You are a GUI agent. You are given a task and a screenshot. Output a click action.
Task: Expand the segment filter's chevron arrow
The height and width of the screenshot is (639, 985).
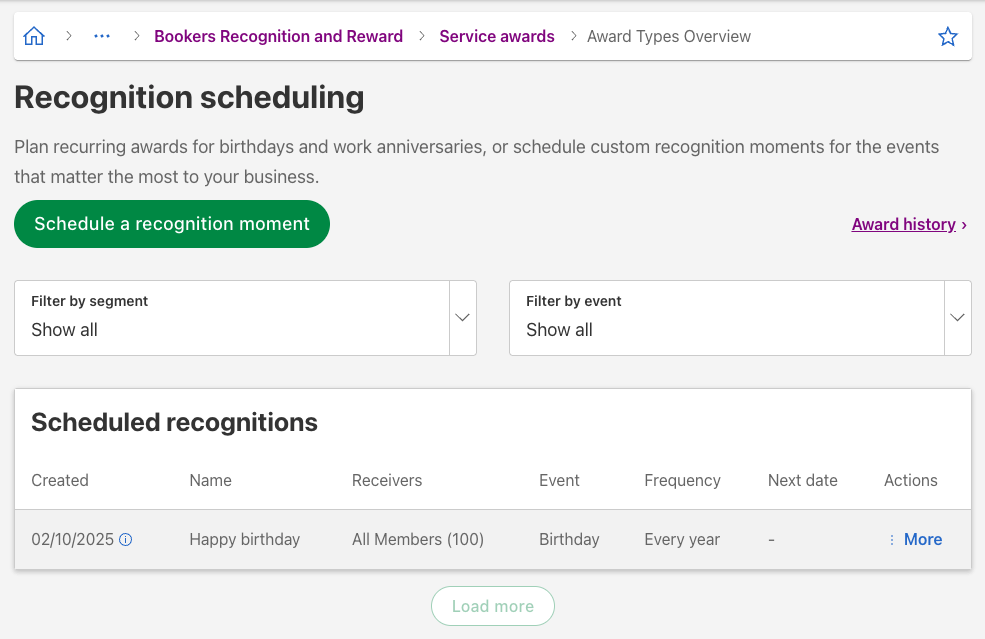click(x=462, y=317)
